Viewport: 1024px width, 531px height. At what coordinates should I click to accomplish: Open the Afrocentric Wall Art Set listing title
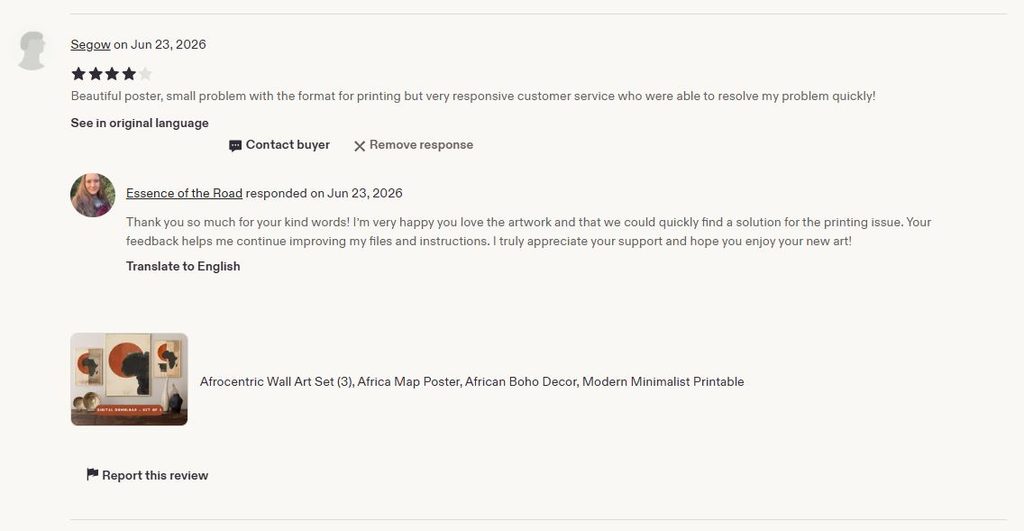click(x=472, y=381)
